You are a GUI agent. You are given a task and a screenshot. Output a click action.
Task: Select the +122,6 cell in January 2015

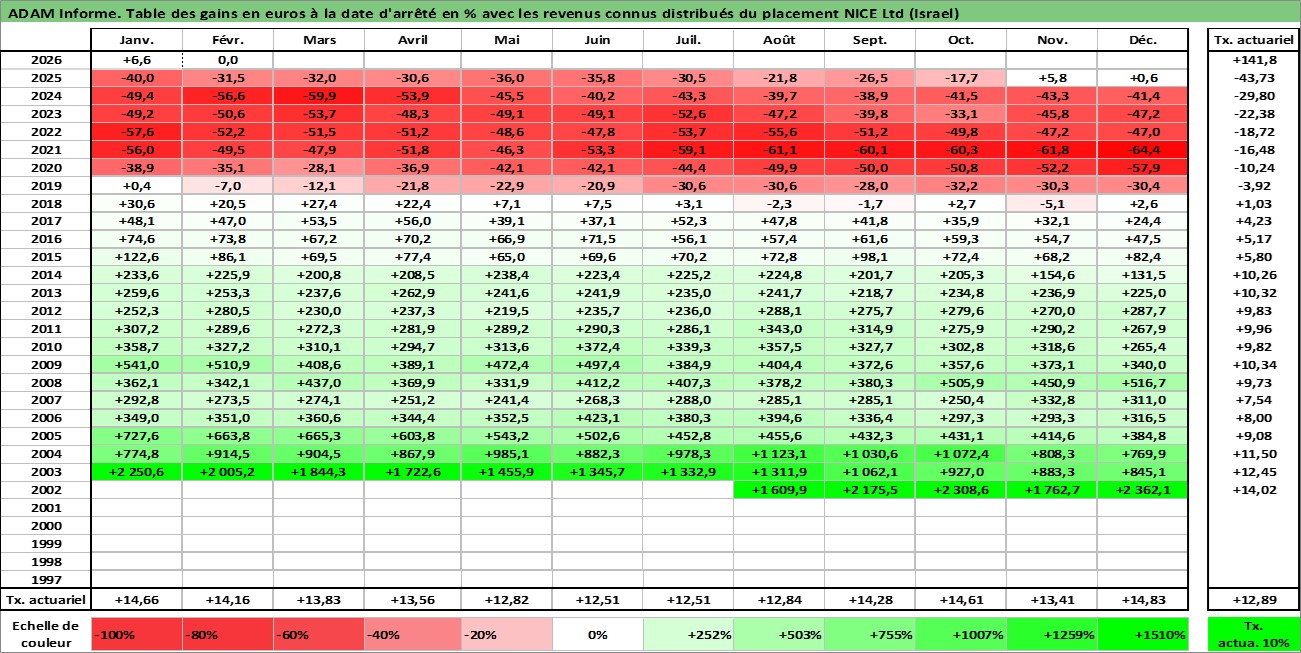click(136, 257)
